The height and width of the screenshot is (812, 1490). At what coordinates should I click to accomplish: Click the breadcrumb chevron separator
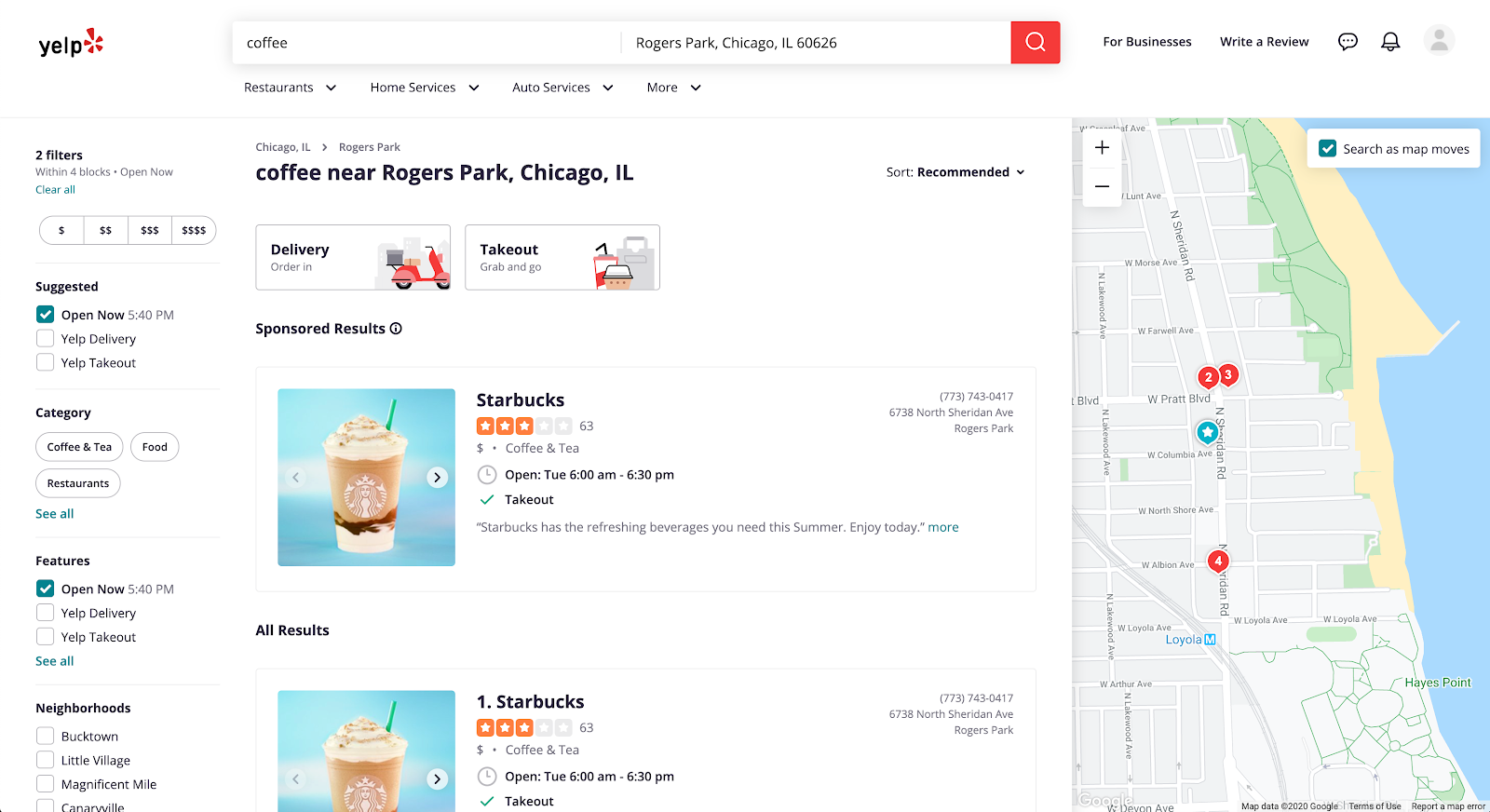(x=325, y=147)
